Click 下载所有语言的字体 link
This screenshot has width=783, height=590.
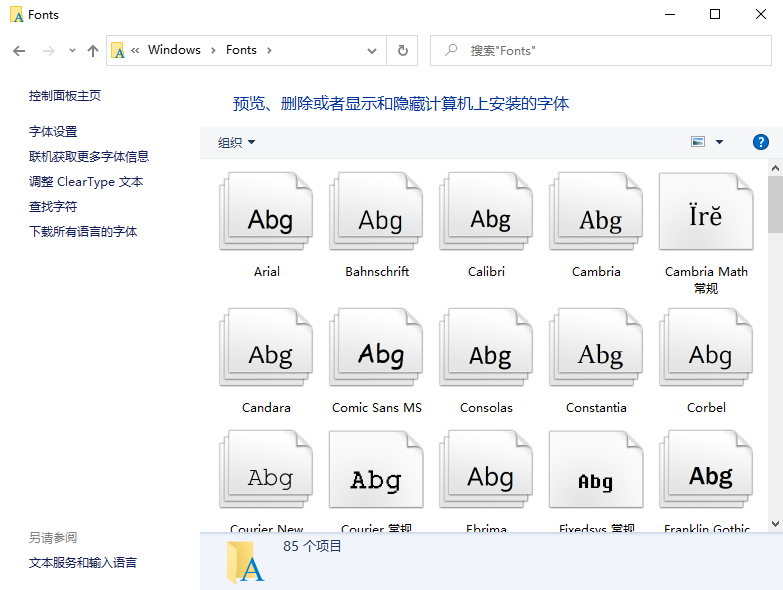pyautogui.click(x=83, y=231)
